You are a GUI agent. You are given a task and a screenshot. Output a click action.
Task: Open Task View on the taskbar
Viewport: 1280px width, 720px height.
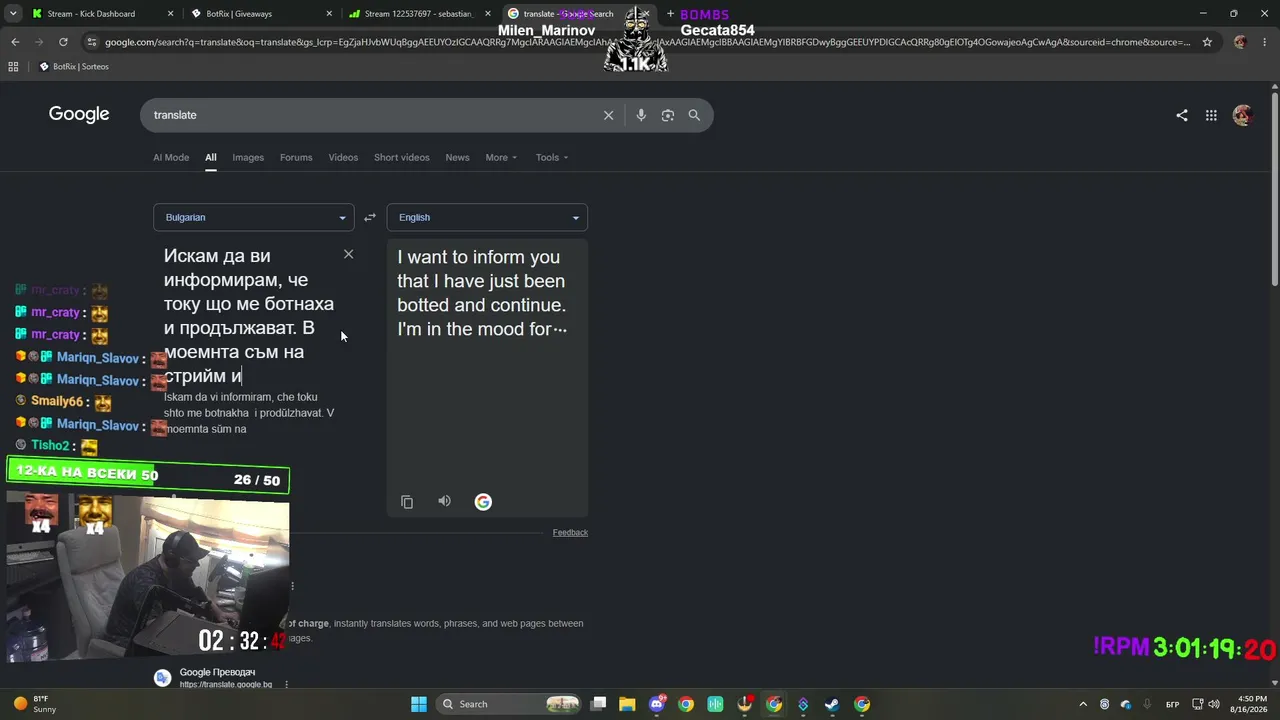(x=598, y=704)
